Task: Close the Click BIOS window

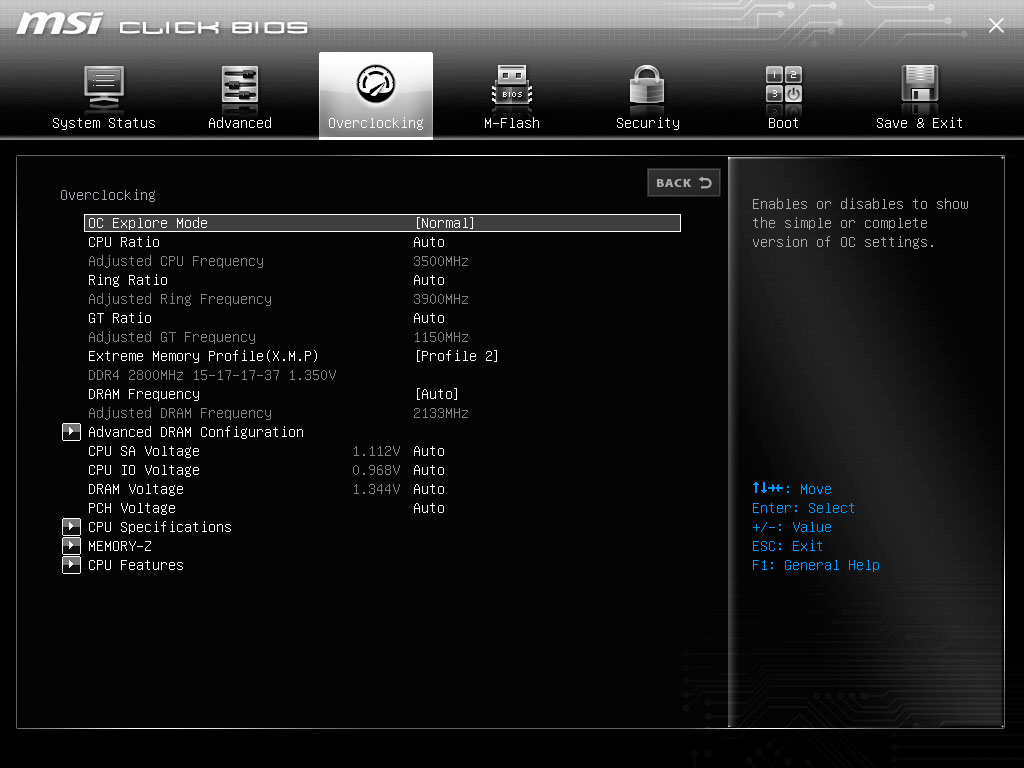Action: point(996,25)
